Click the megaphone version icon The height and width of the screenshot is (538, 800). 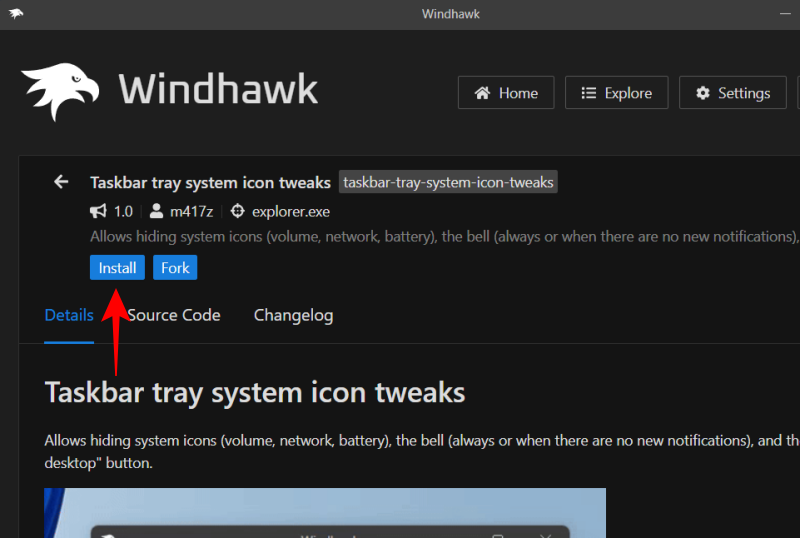point(98,212)
